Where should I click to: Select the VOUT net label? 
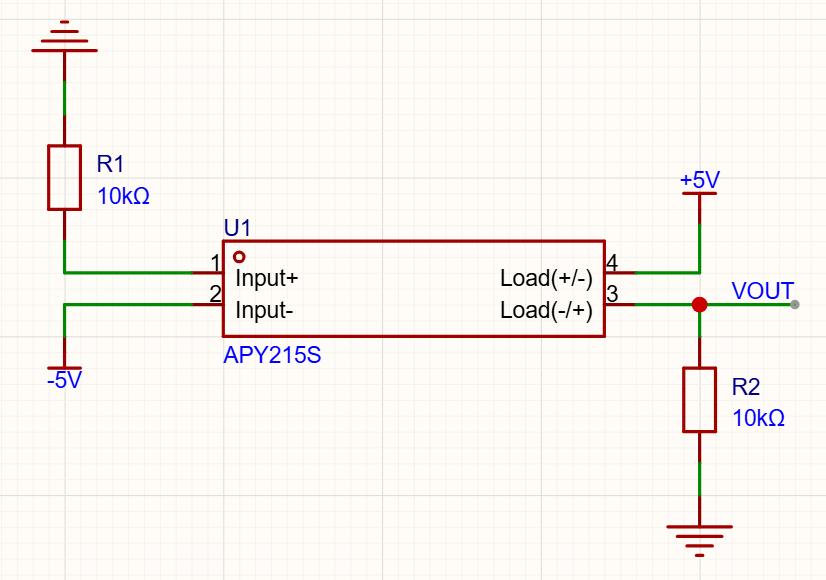762,291
